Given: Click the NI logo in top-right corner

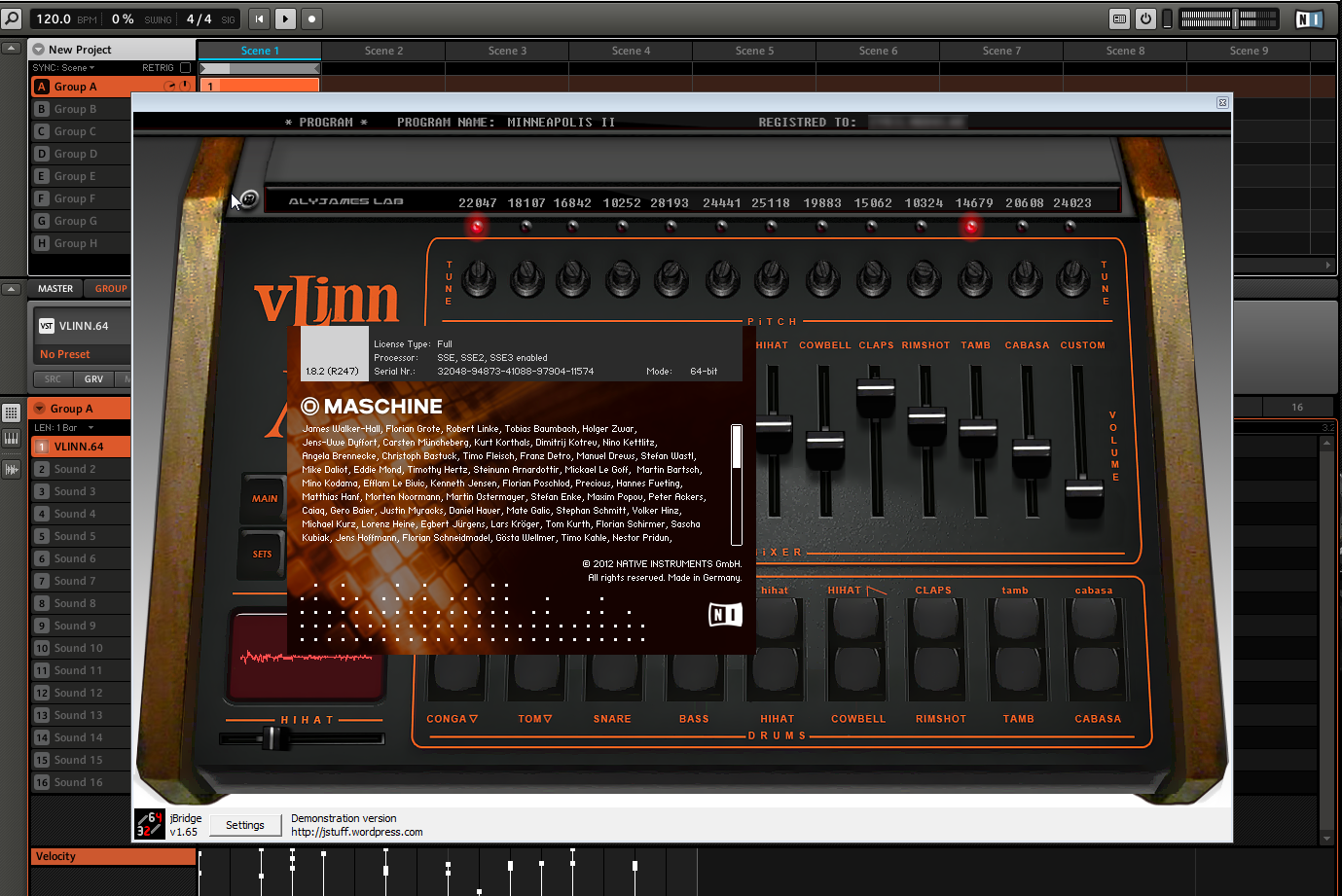Looking at the screenshot, I should pyautogui.click(x=1309, y=18).
